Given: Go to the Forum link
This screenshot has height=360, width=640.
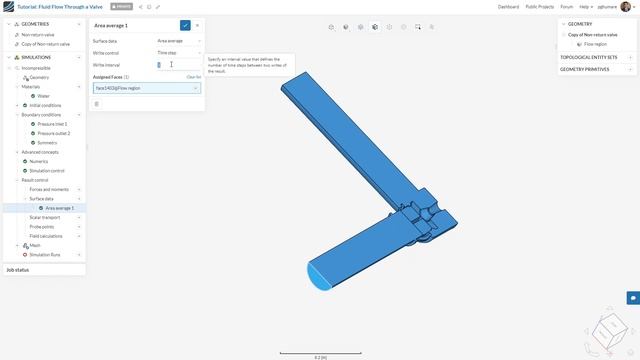Looking at the screenshot, I should point(567,7).
